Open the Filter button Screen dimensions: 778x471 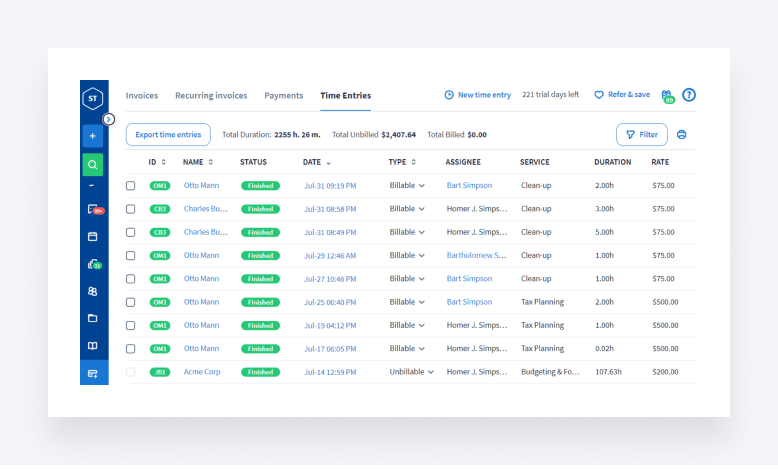pyautogui.click(x=641, y=135)
